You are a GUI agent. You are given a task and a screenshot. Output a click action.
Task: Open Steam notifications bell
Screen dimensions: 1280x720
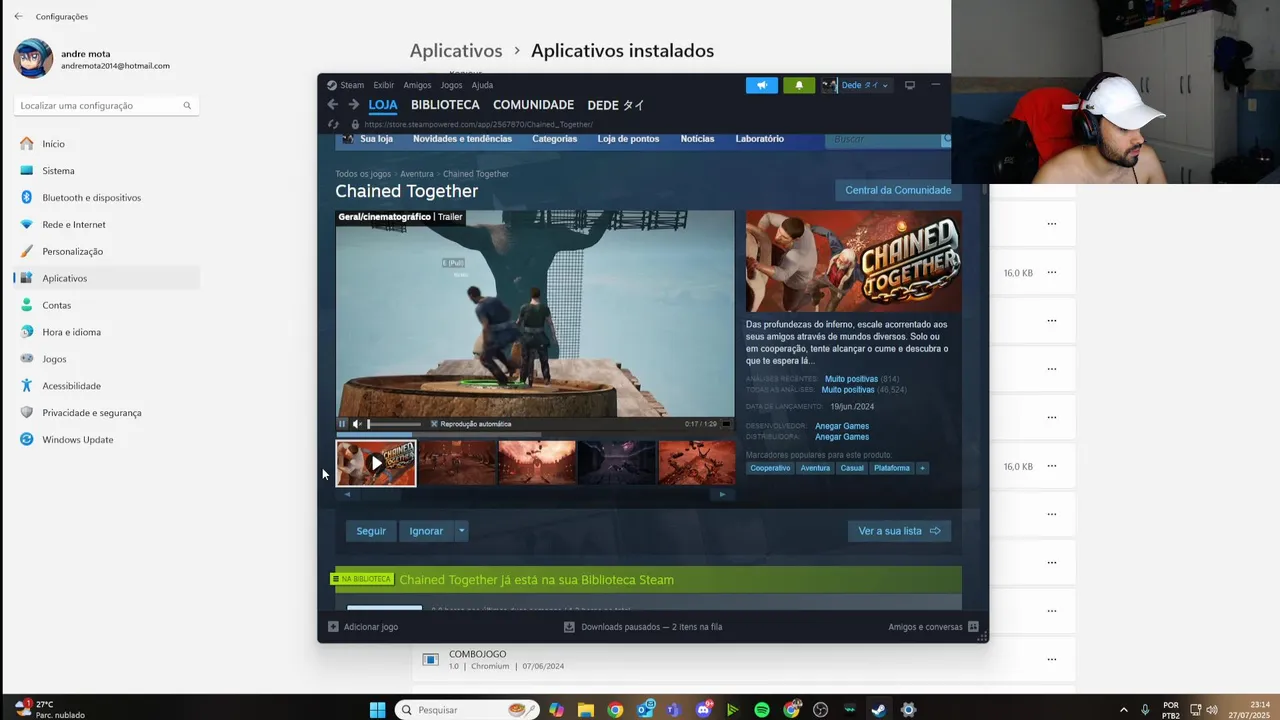coord(799,85)
